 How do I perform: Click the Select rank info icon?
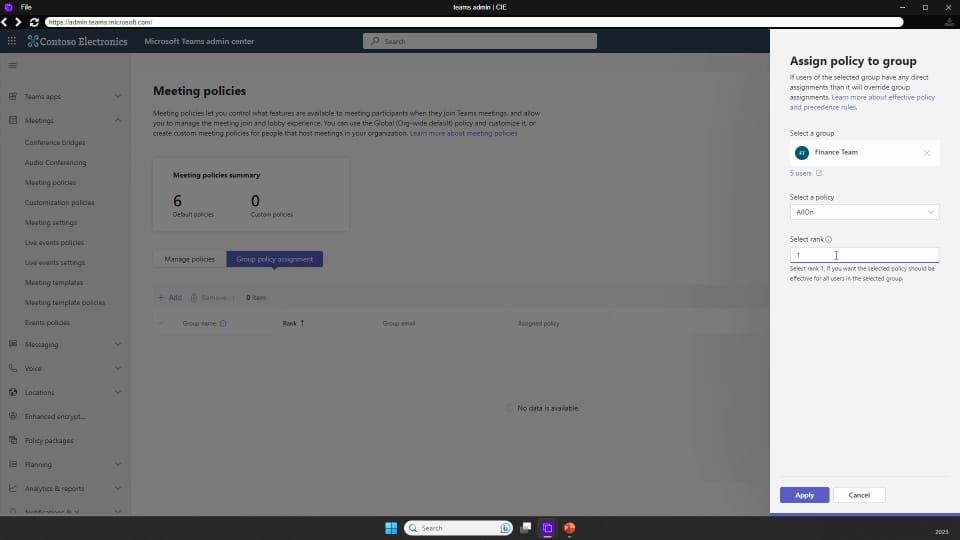pos(828,239)
